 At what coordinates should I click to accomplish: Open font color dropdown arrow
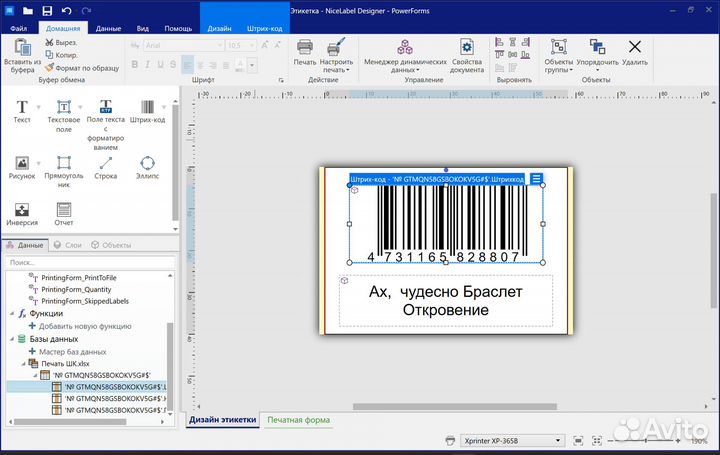point(252,65)
